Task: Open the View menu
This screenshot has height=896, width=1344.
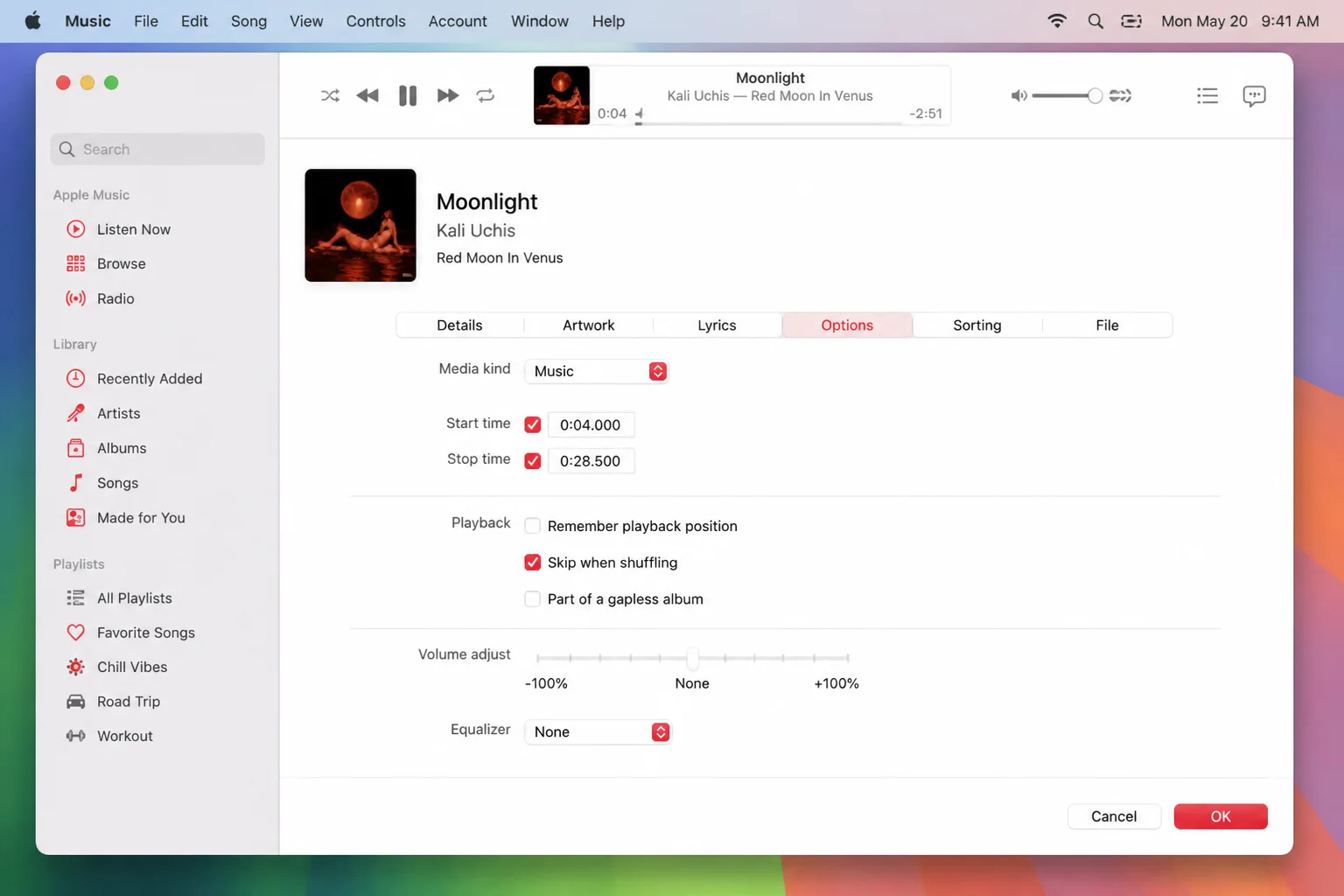Action: tap(306, 21)
